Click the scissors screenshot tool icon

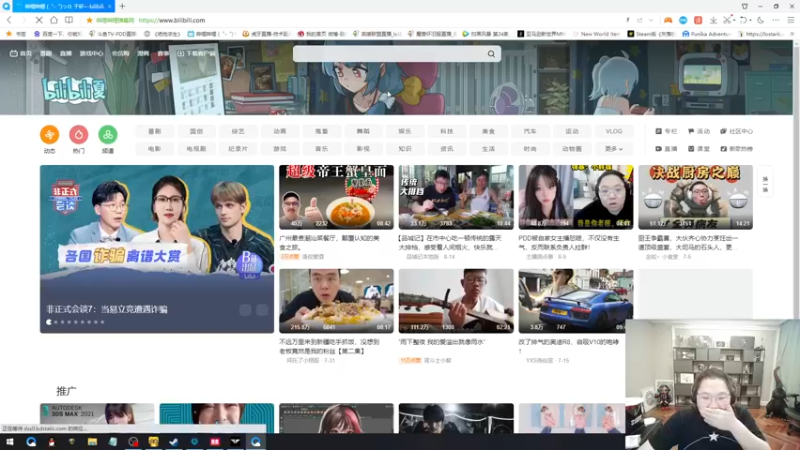click(x=727, y=20)
